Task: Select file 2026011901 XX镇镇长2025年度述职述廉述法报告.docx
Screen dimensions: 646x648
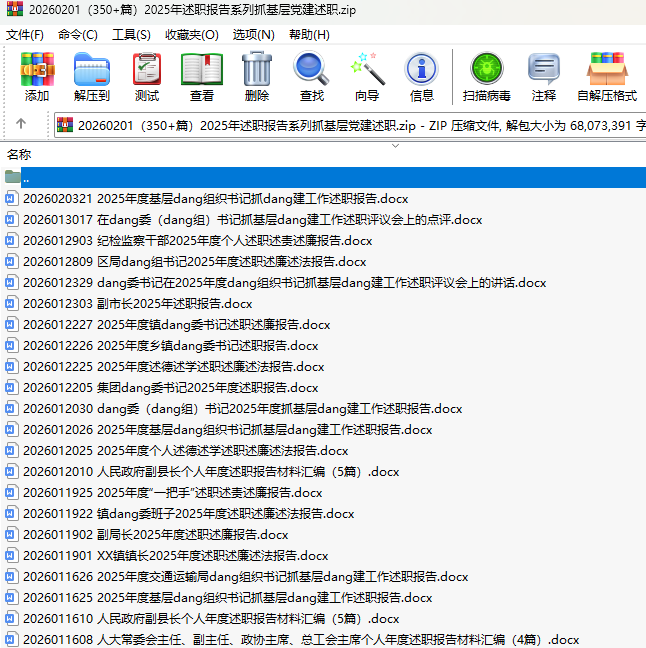Action: (x=175, y=555)
